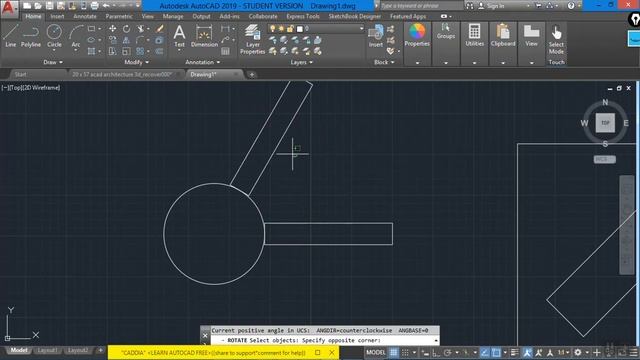Viewport: 640px width, 360px height.
Task: Switch to the Annotate ribbon tab
Action: (85, 16)
